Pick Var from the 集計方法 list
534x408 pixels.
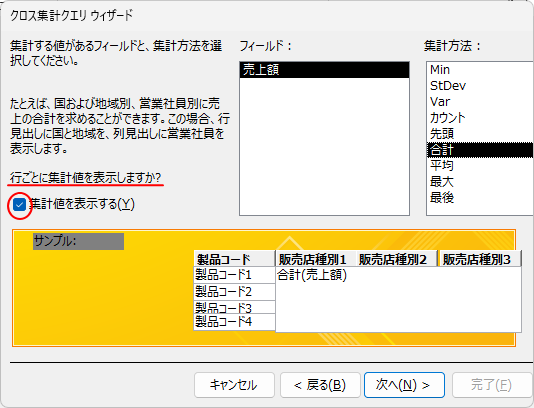(x=480, y=101)
